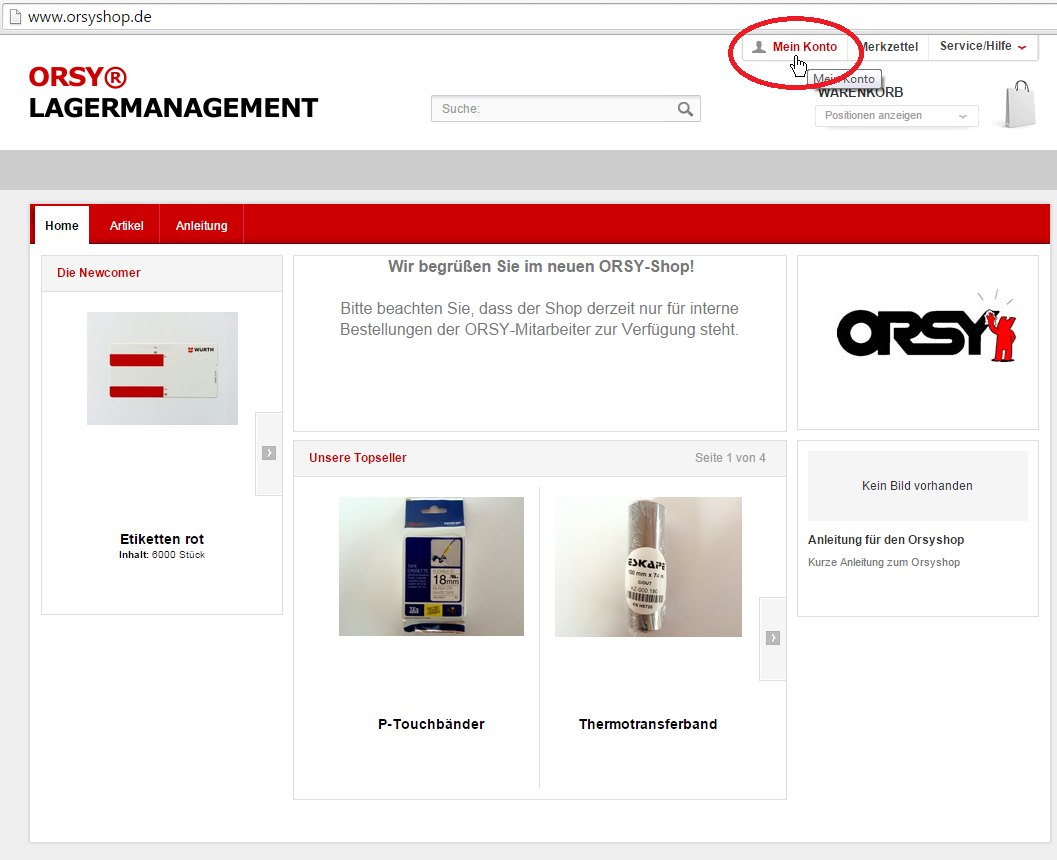This screenshot has width=1057, height=860.
Task: Click the ORSY mascot logo banner
Action: [x=926, y=328]
